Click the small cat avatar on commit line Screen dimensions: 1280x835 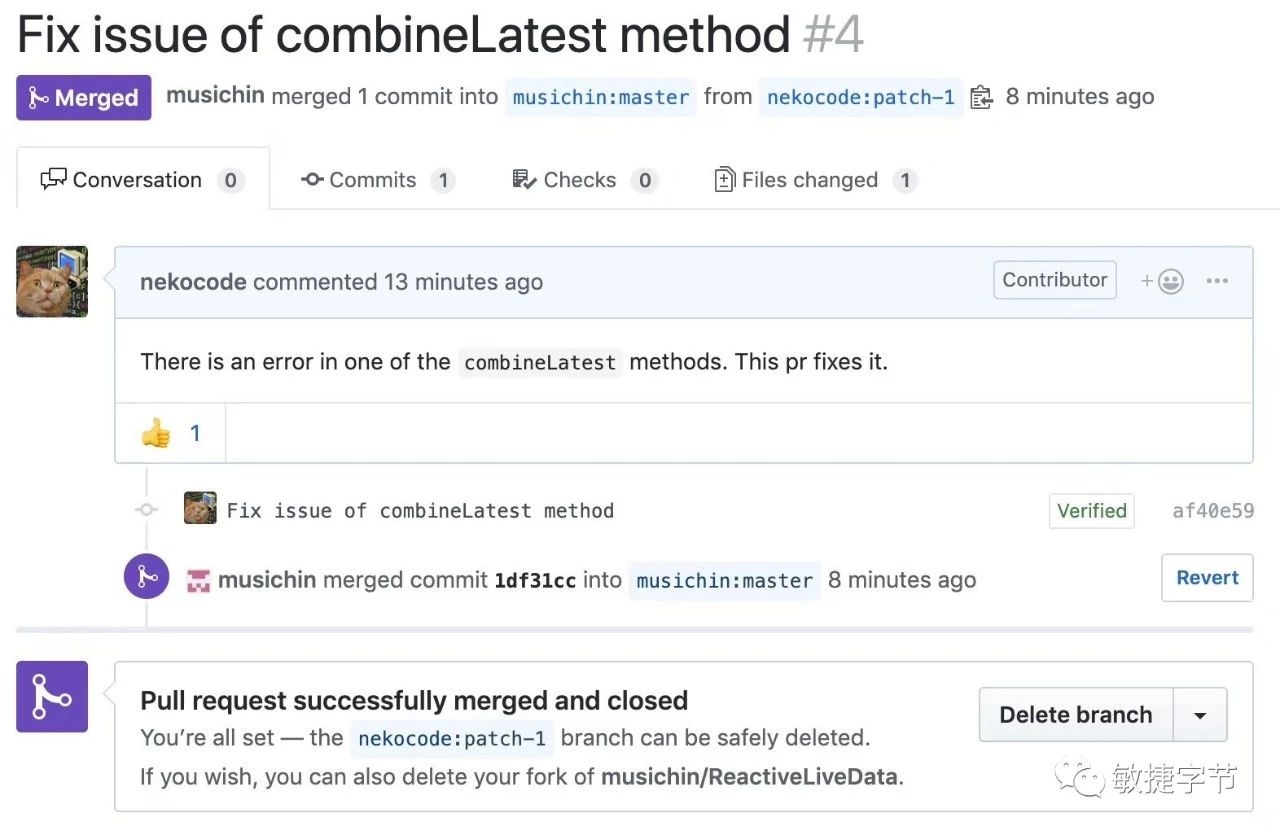click(x=200, y=509)
